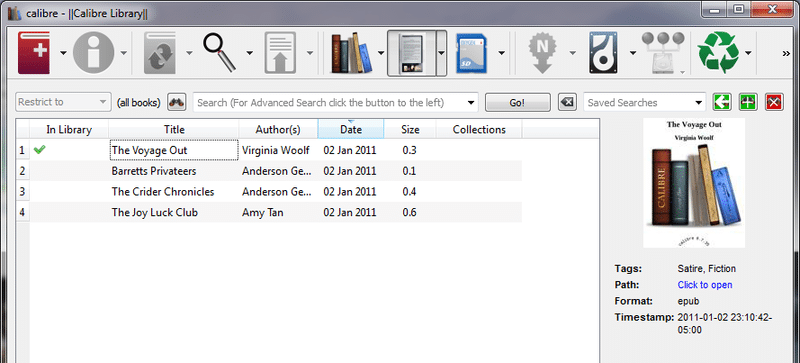Open the View book magnifier icon
Viewport: 800px width, 363px height.
click(220, 53)
